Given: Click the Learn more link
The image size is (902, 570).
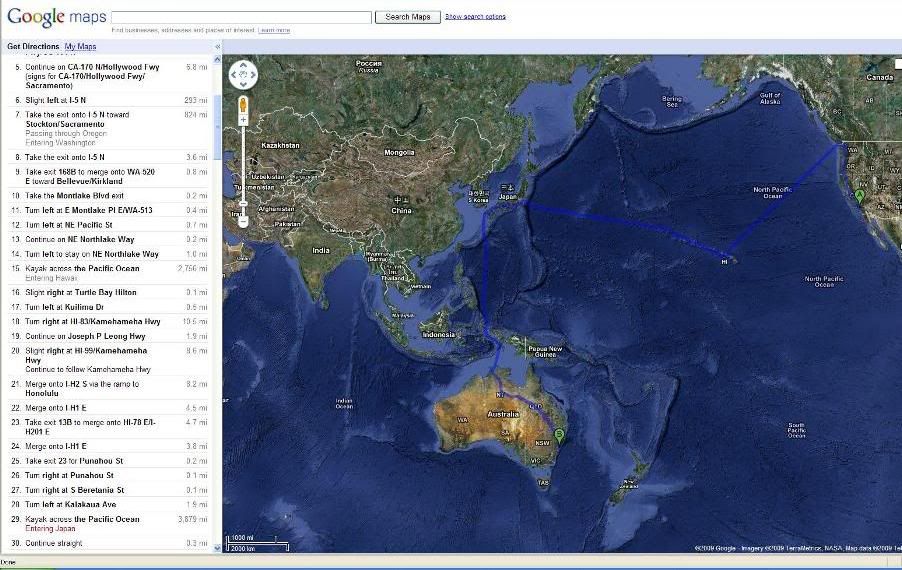Looking at the screenshot, I should pyautogui.click(x=274, y=31).
